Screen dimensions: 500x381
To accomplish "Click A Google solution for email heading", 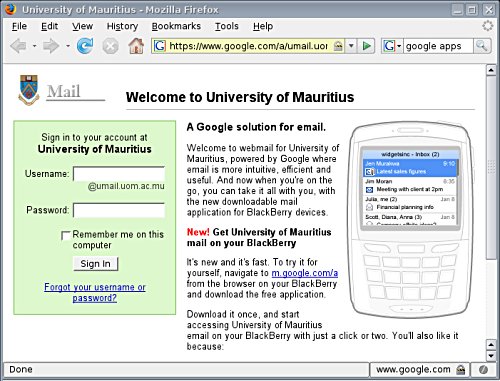I will click(x=256, y=127).
